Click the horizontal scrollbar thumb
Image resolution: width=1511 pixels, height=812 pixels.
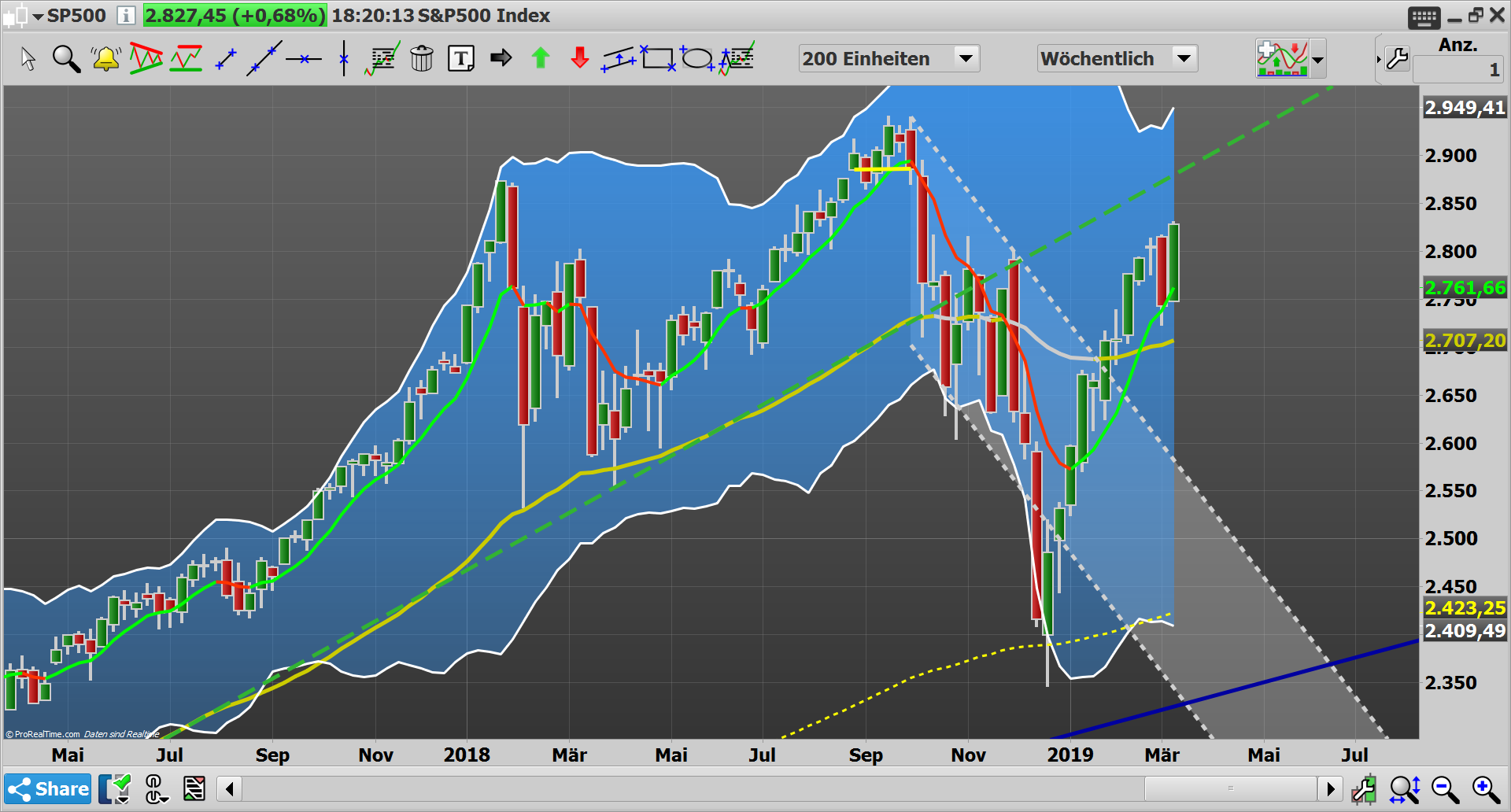coord(1230,788)
